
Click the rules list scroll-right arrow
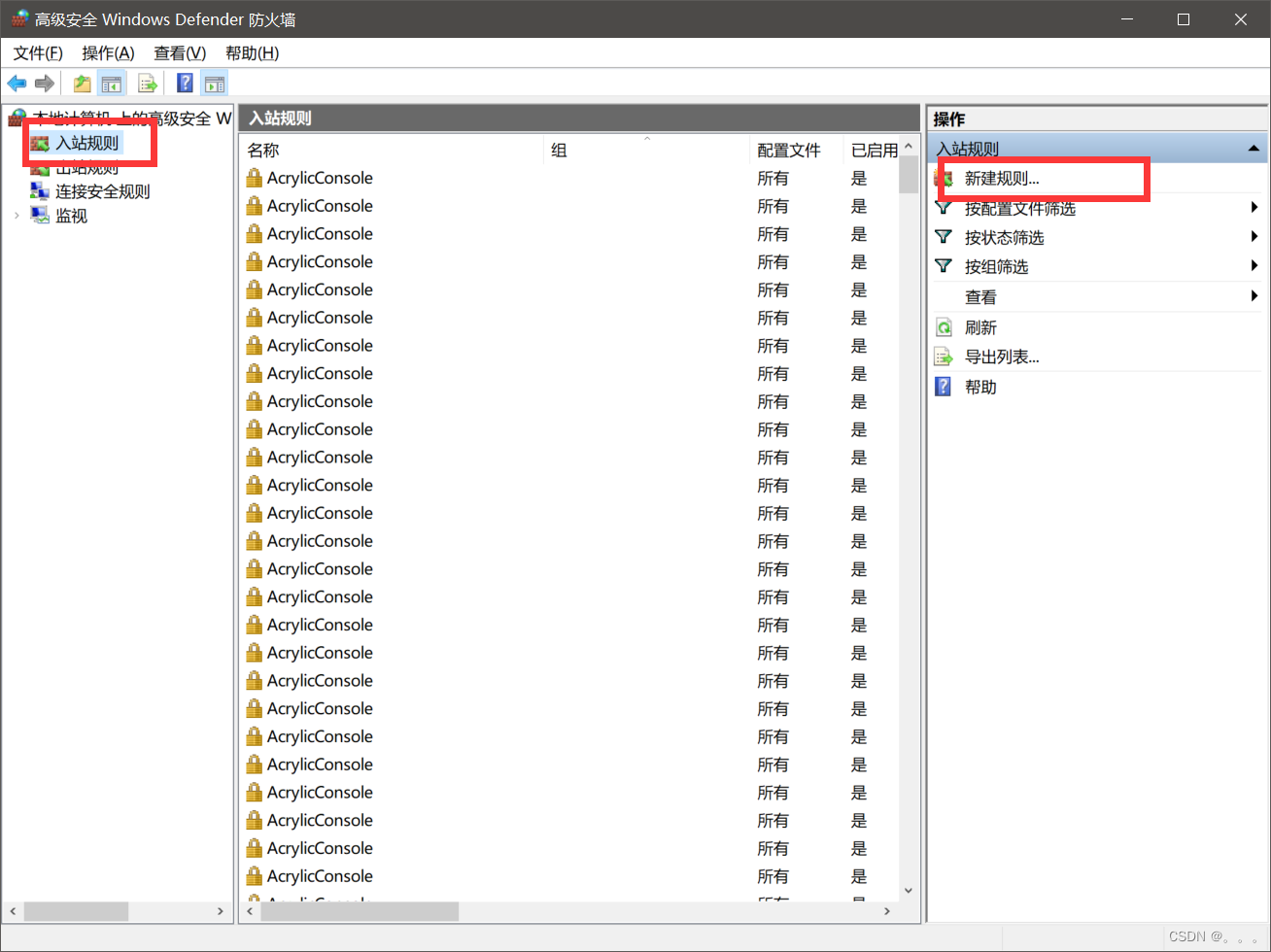[x=886, y=911]
